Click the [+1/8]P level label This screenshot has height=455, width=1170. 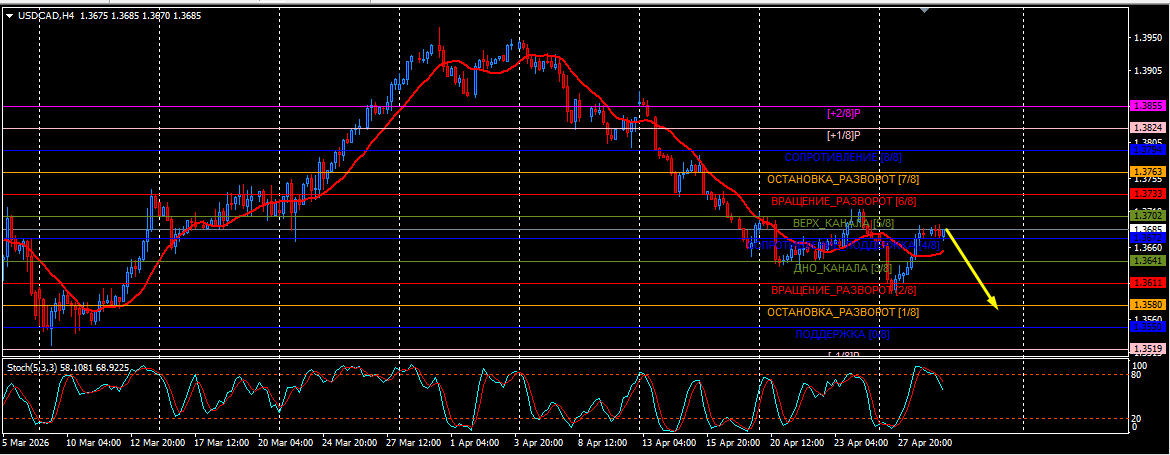click(843, 136)
